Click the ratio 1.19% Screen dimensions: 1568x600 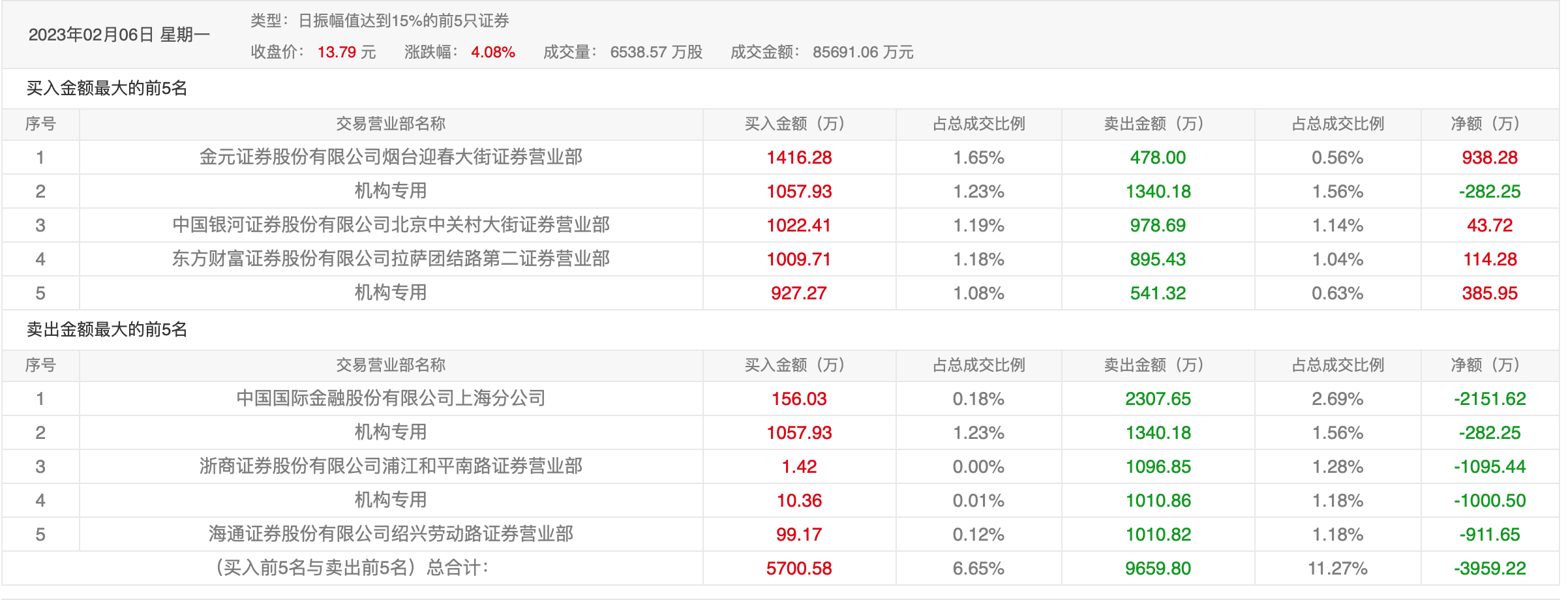pos(978,225)
